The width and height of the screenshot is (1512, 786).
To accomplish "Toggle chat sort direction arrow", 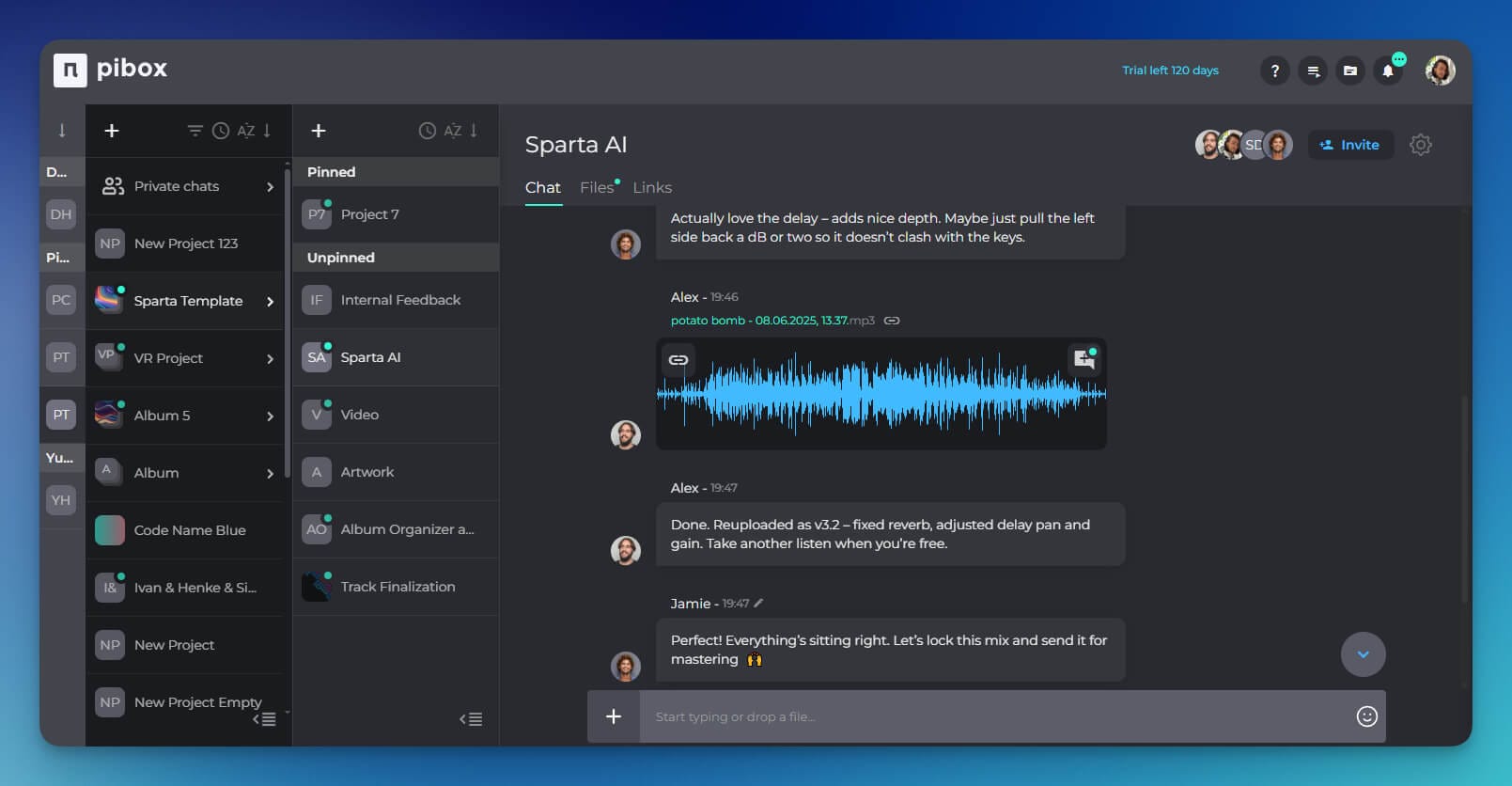I will [x=474, y=131].
